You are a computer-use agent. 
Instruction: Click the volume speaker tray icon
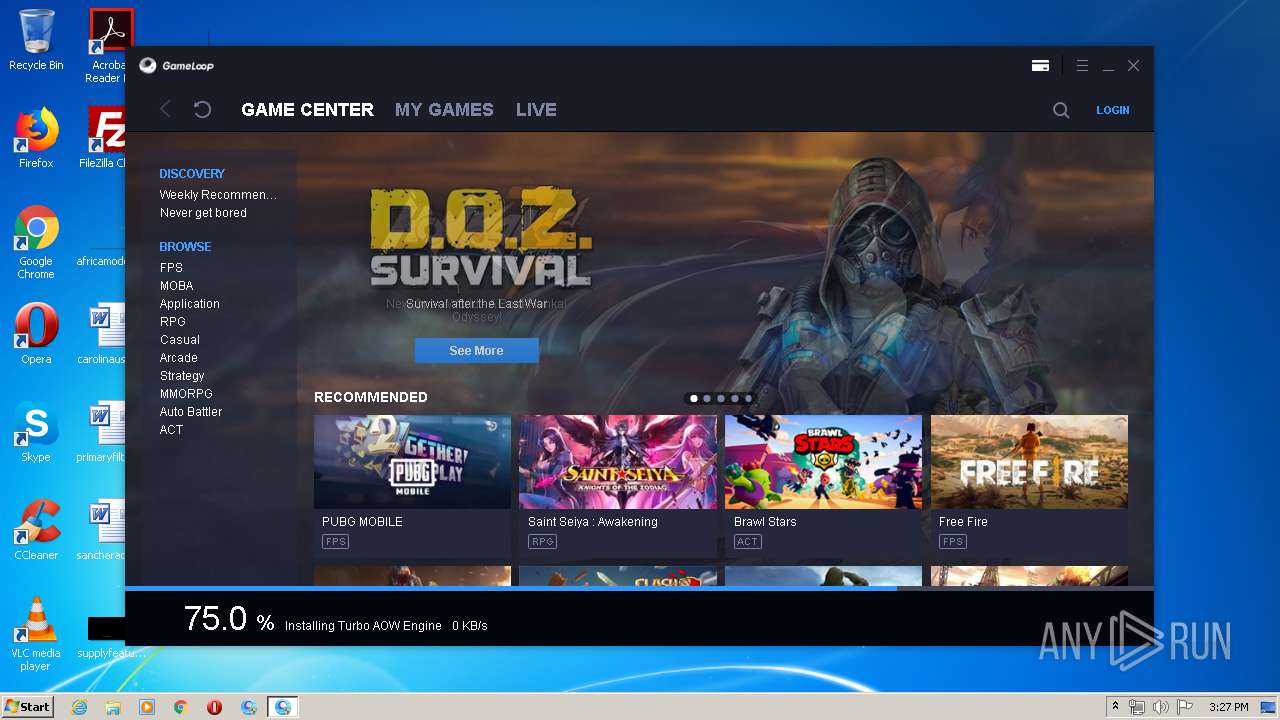point(1160,707)
